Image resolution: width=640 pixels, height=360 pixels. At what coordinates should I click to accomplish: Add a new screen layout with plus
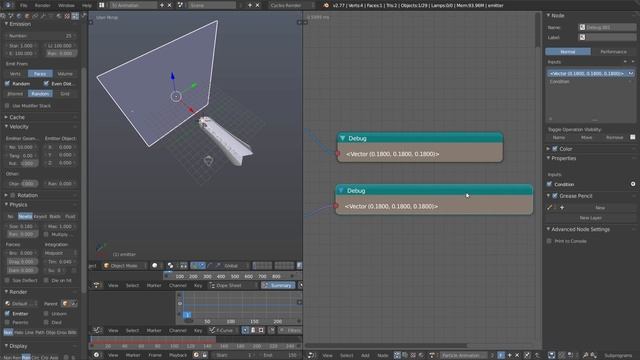162,5
